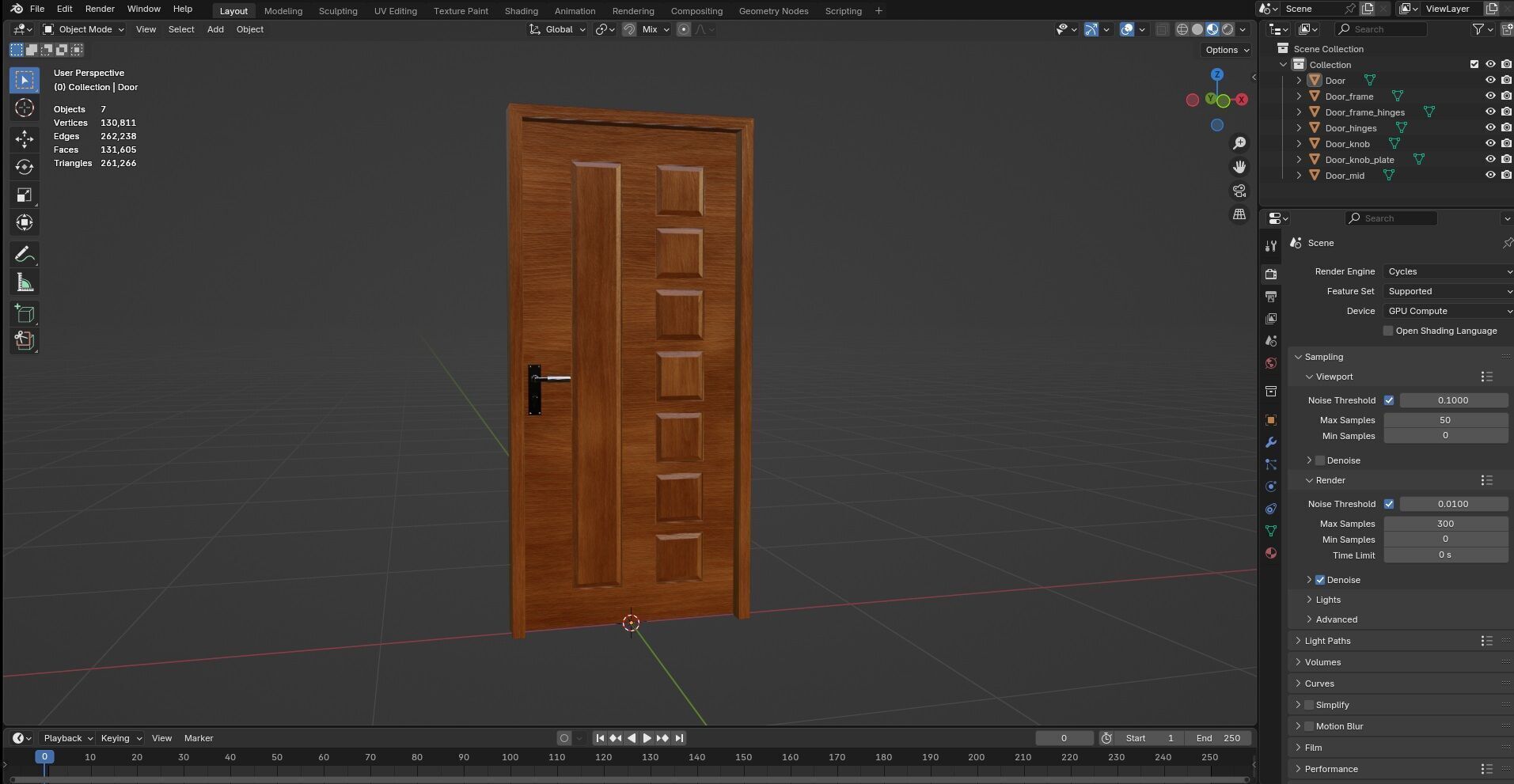Expand Door_hinges in outliner
1514x784 pixels.
coord(1299,127)
